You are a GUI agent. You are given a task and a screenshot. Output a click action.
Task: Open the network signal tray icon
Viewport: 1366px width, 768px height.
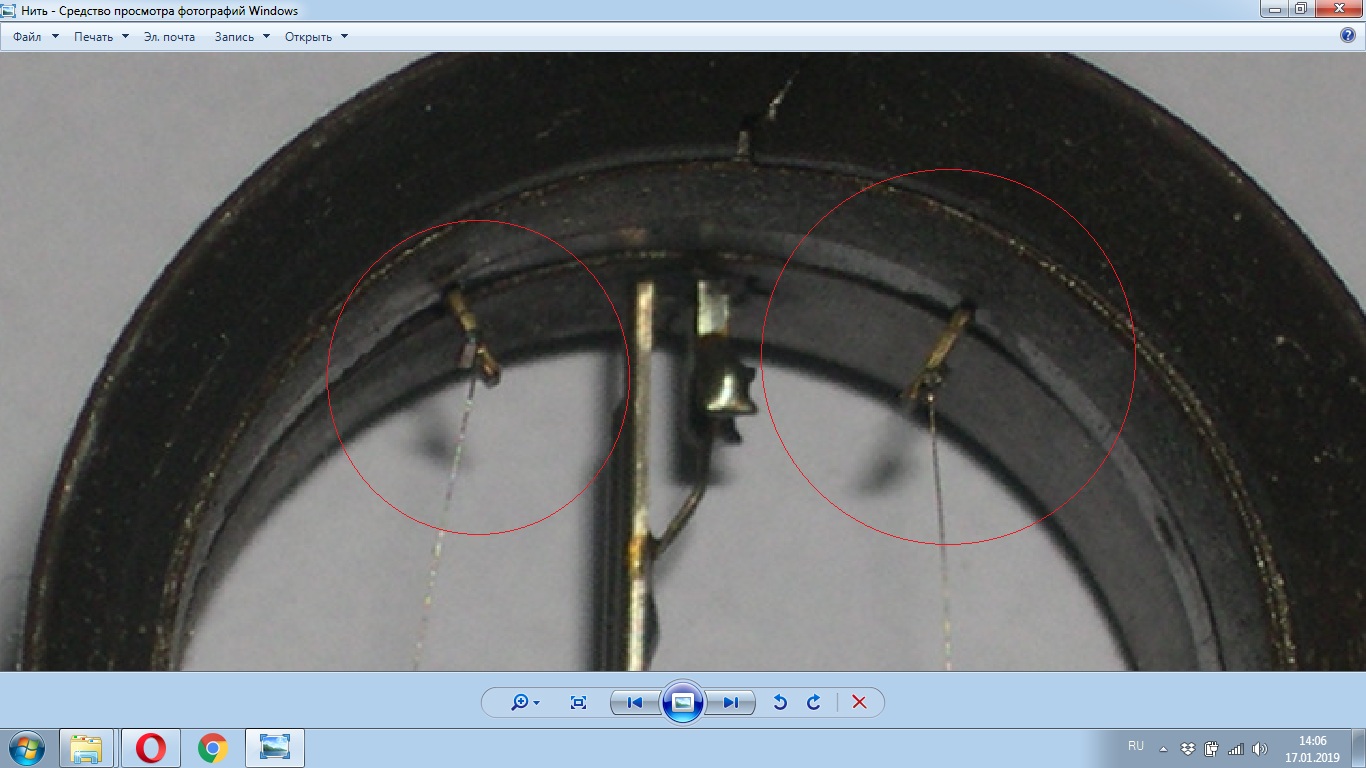click(x=1235, y=748)
